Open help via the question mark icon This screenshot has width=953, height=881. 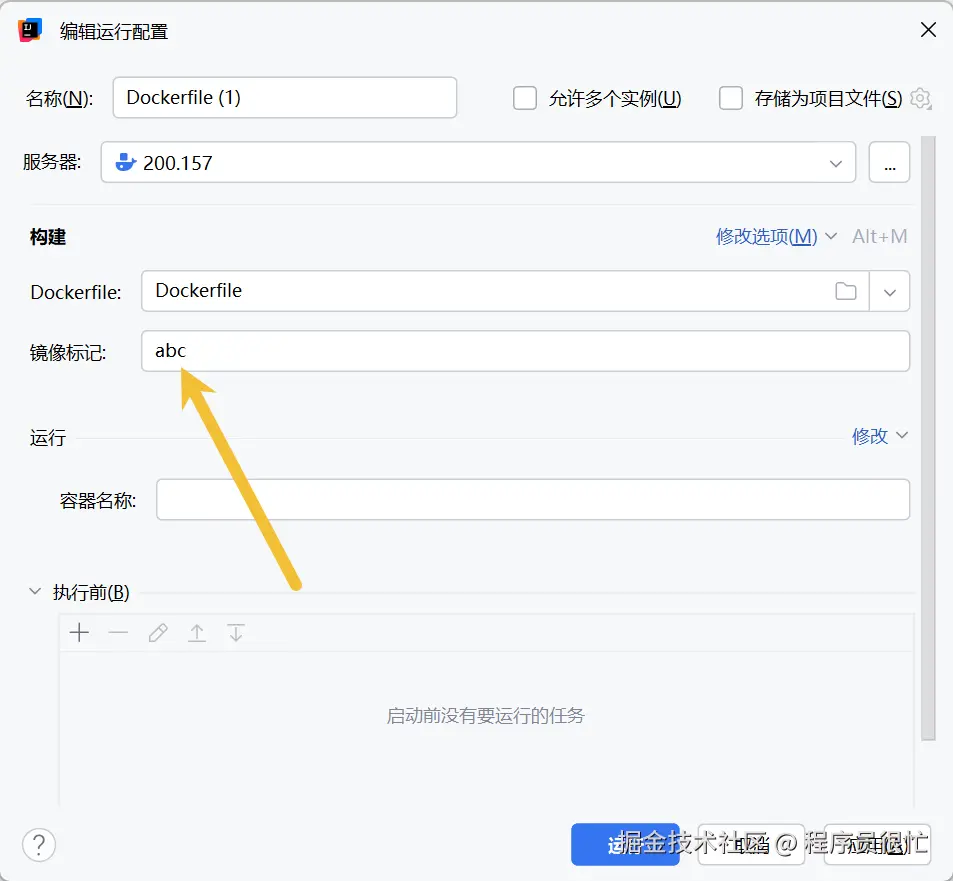(38, 845)
